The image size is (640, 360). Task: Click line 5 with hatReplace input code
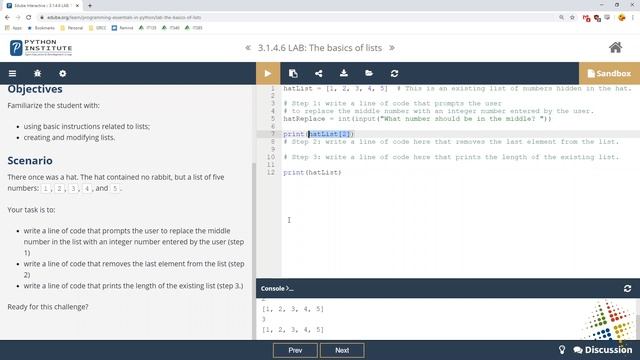[417, 119]
